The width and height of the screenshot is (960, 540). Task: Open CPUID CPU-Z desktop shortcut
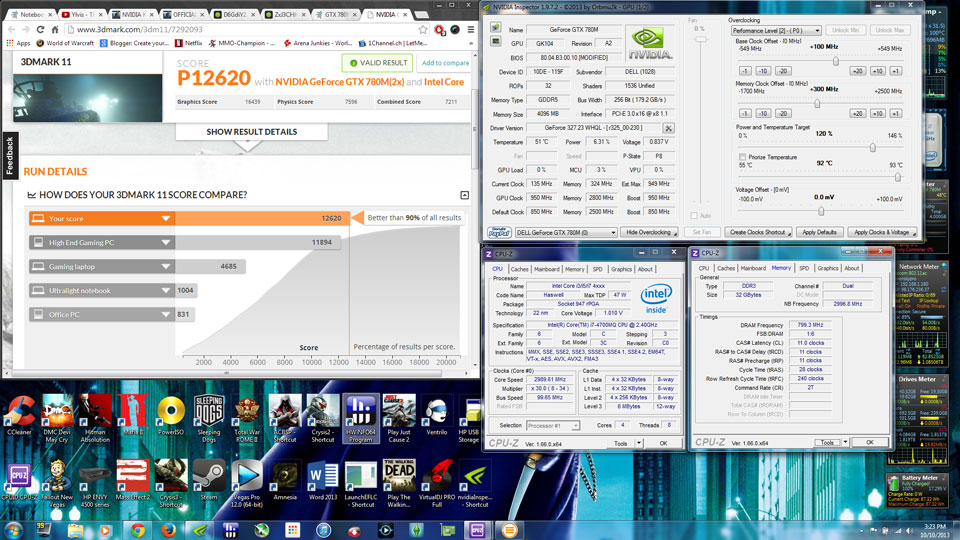[20, 479]
